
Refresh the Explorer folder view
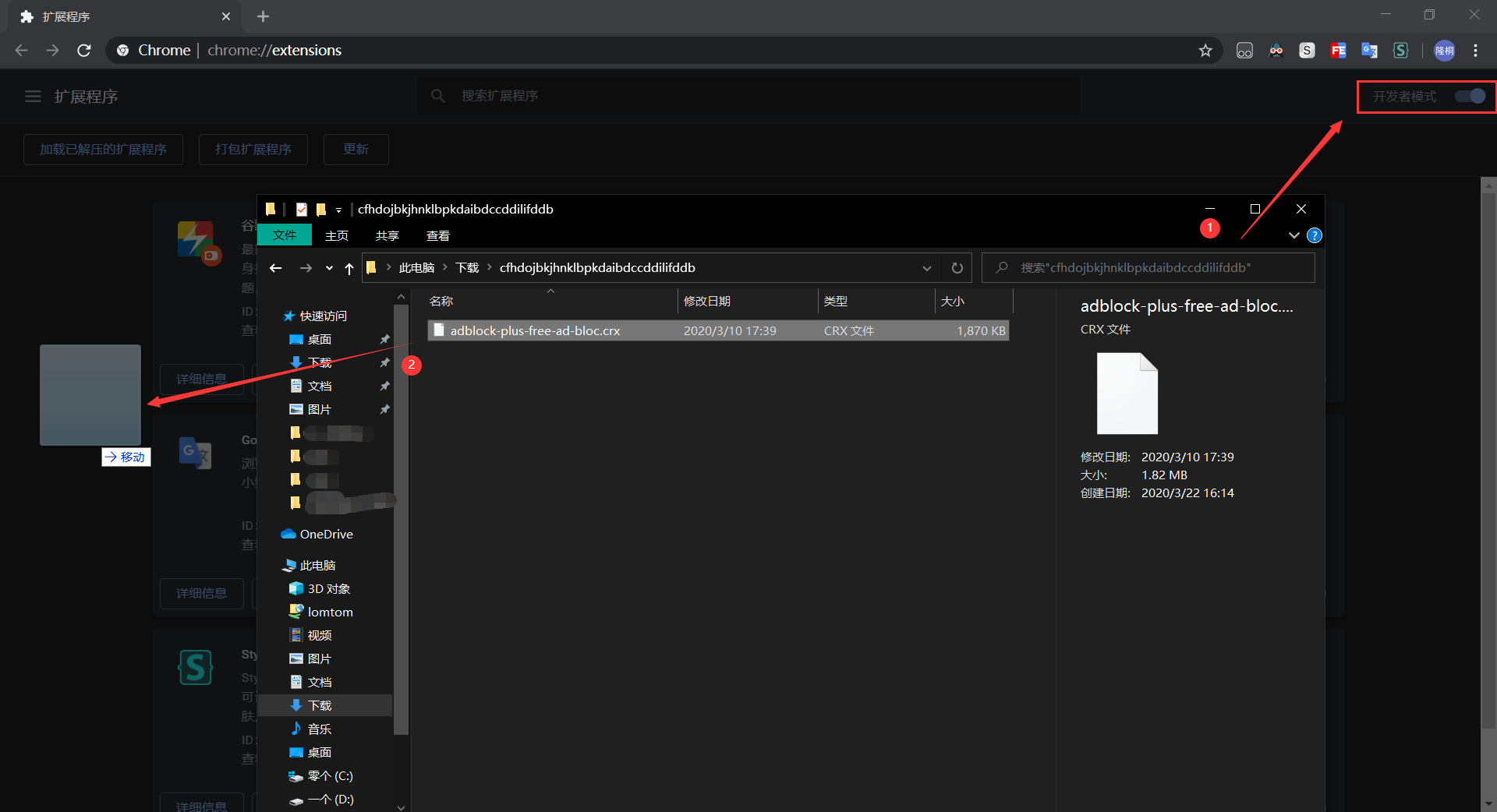957,268
